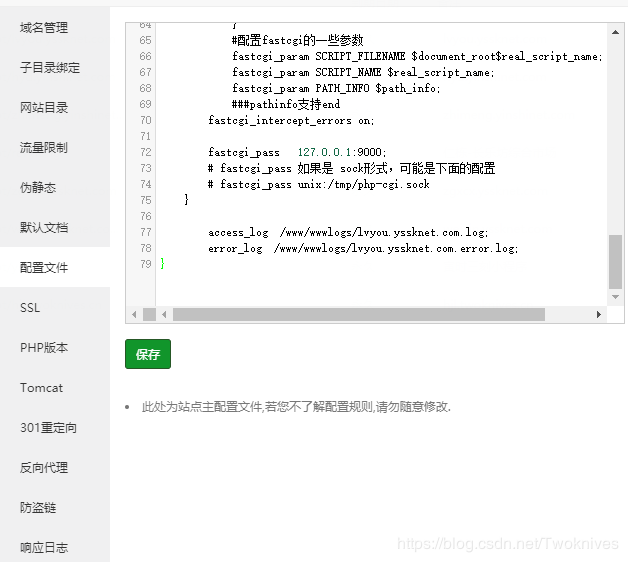The width and height of the screenshot is (628, 562).
Task: Open the 响应日志 tab
Action: (x=44, y=548)
